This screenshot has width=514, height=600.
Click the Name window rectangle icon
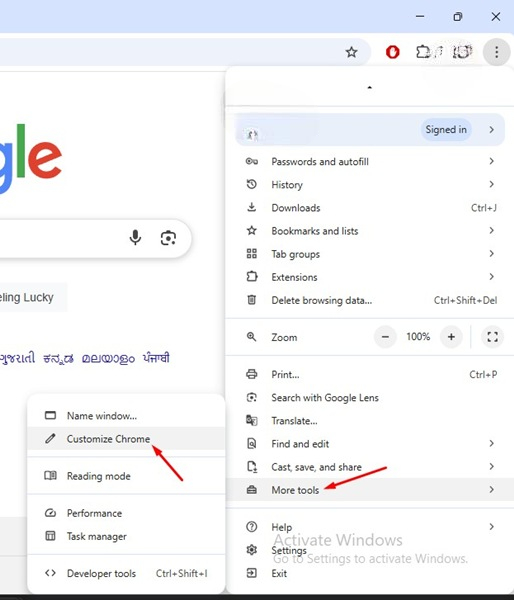click(50, 415)
